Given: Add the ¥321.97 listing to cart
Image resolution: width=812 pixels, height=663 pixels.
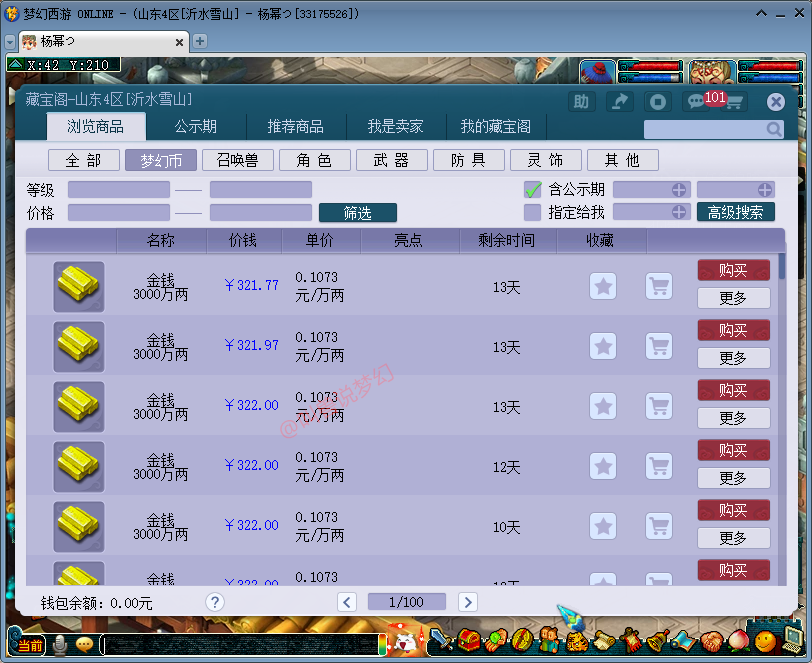Looking at the screenshot, I should point(659,347).
